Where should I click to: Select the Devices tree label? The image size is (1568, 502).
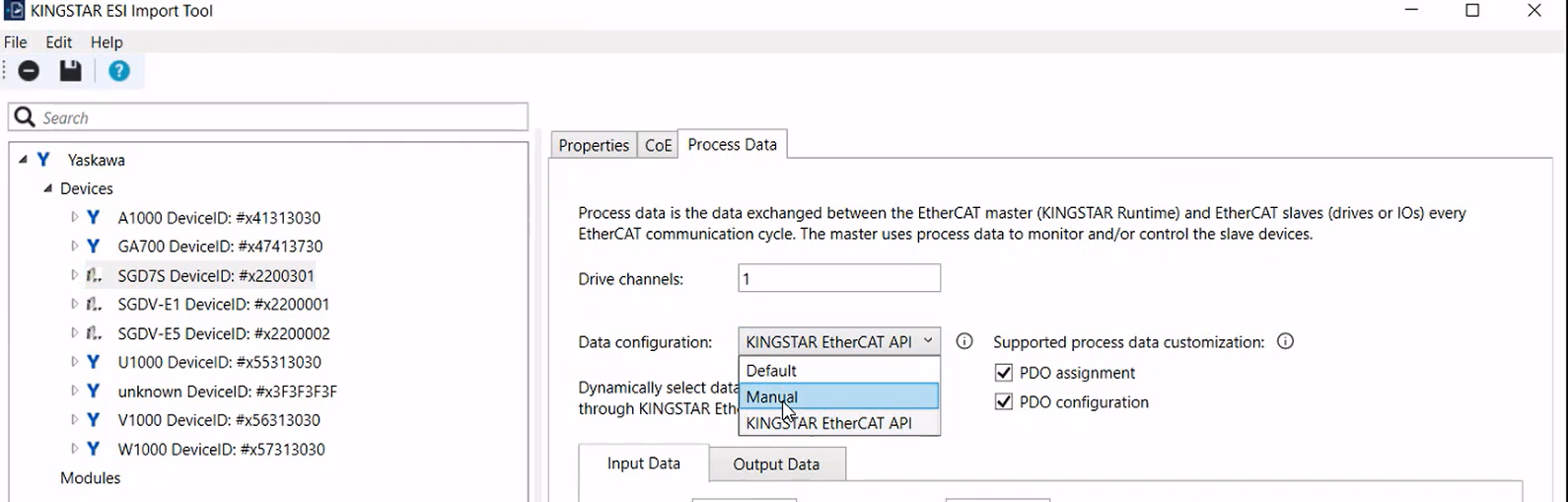[87, 188]
